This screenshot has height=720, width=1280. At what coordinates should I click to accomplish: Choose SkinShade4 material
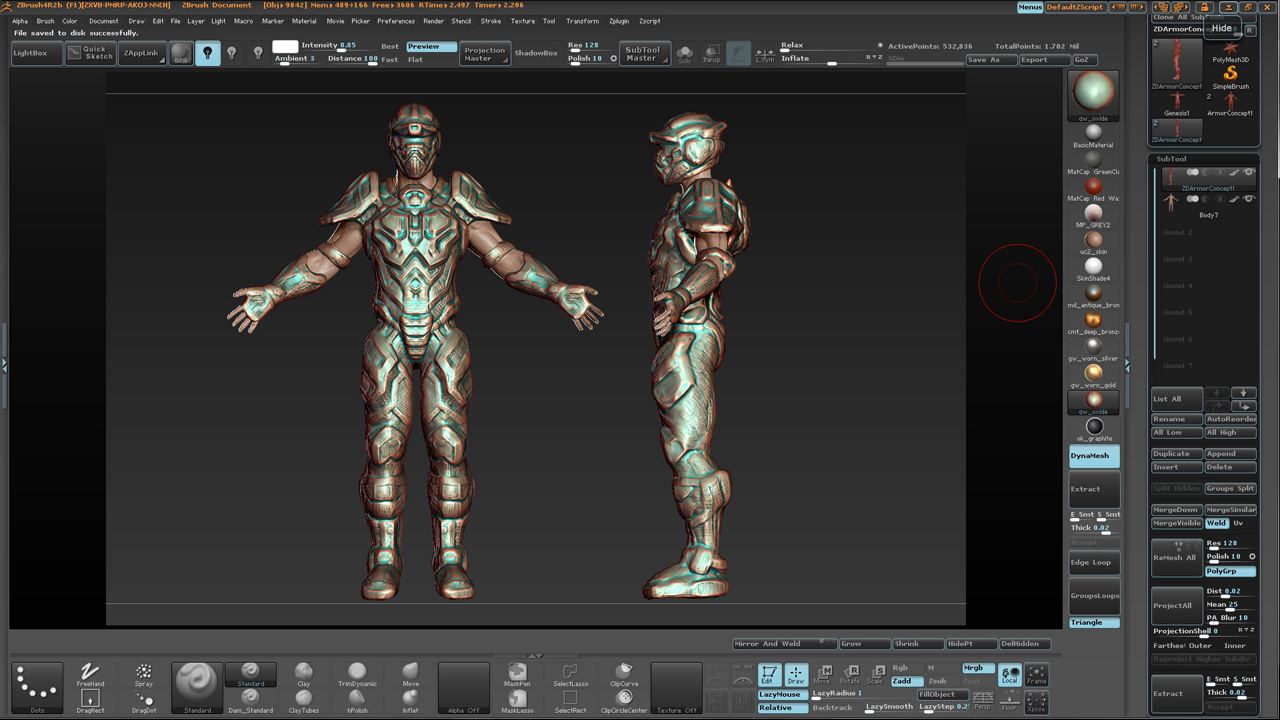tap(1093, 269)
